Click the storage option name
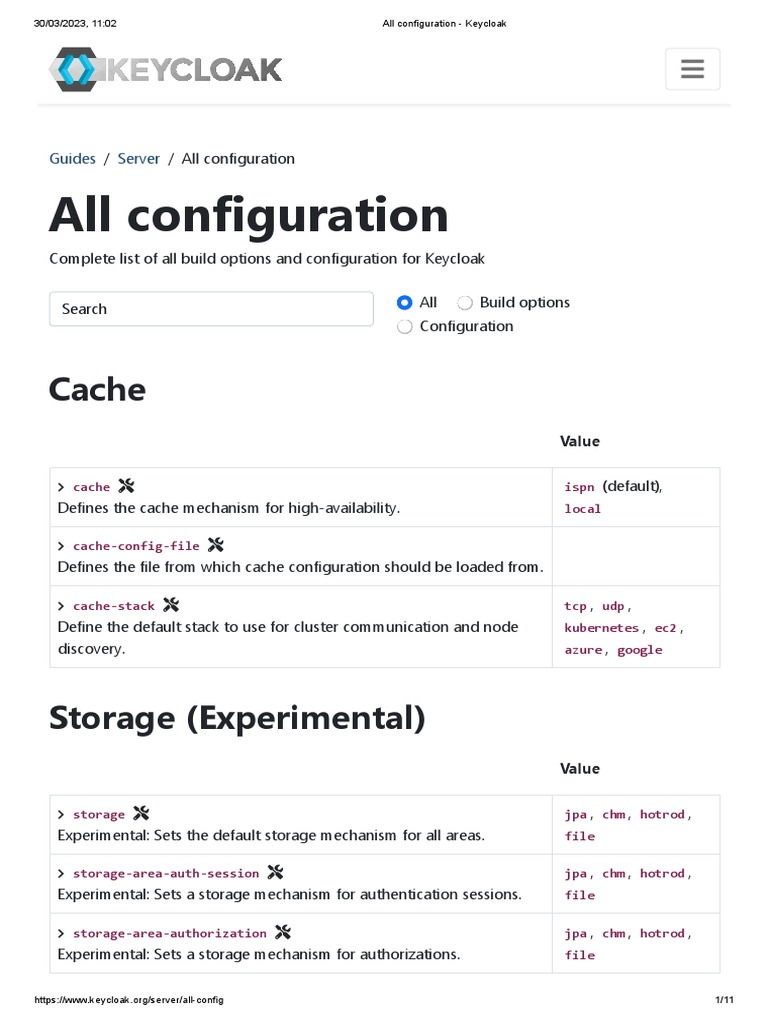The width and height of the screenshot is (768, 1024). tap(99, 815)
